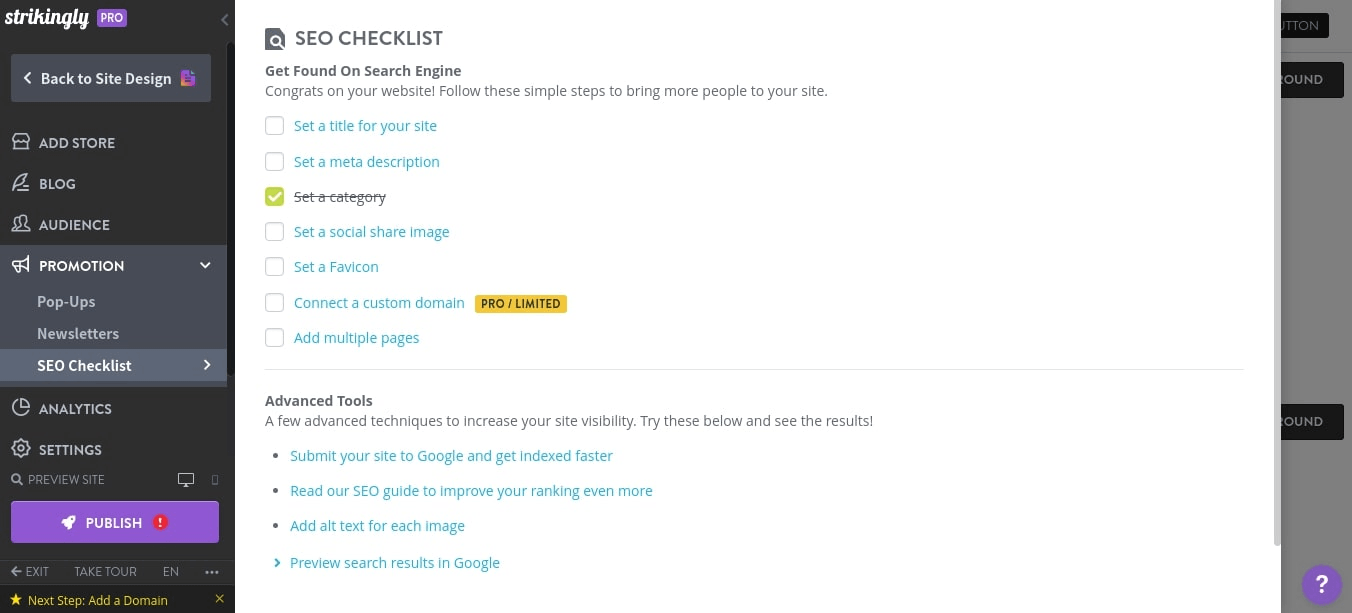Image resolution: width=1352 pixels, height=613 pixels.
Task: Switch to desktop preview monitor icon
Action: [x=186, y=479]
